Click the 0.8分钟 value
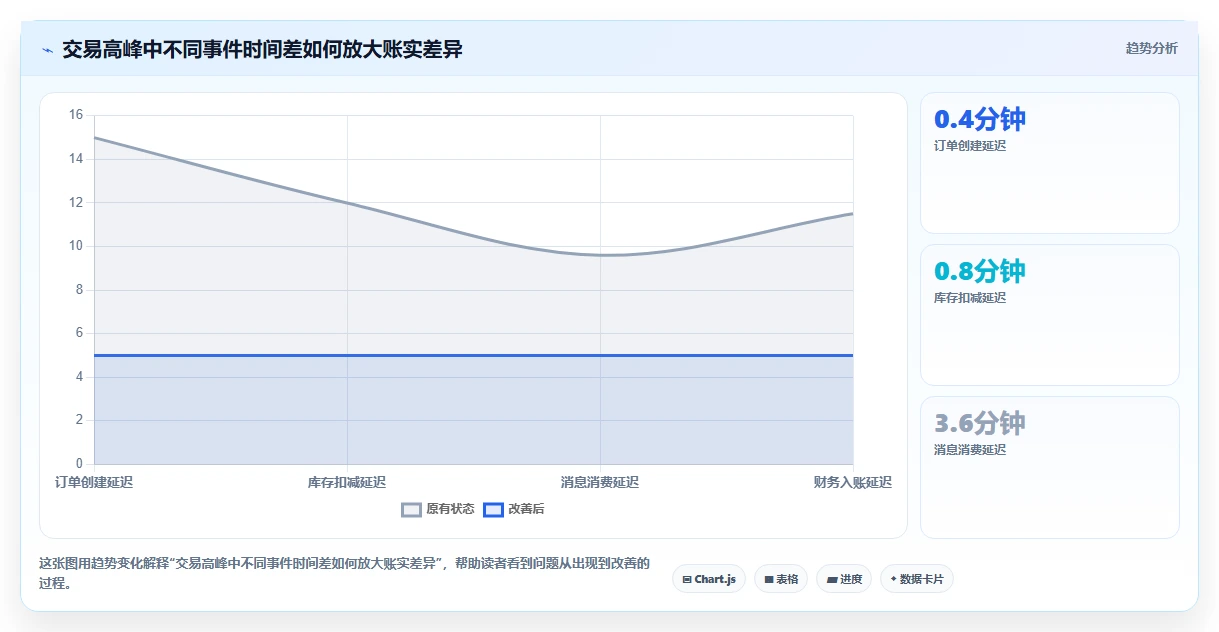 (980, 271)
